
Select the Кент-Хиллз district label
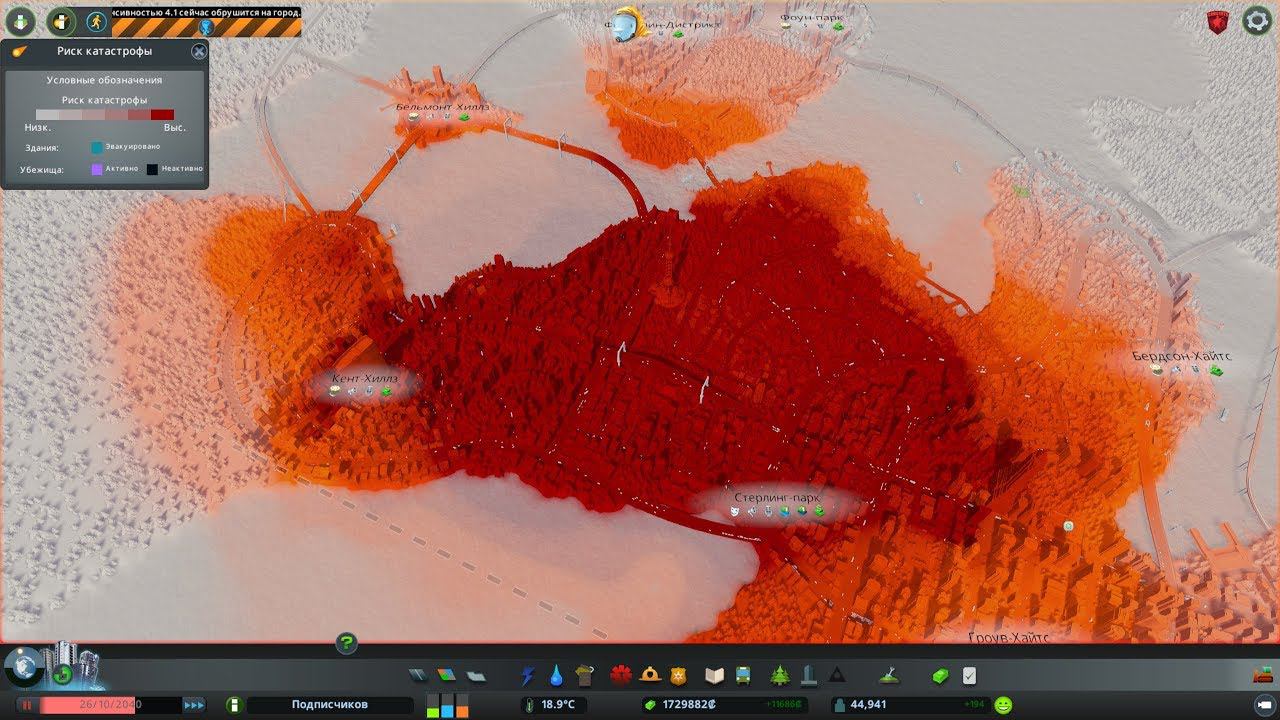365,379
